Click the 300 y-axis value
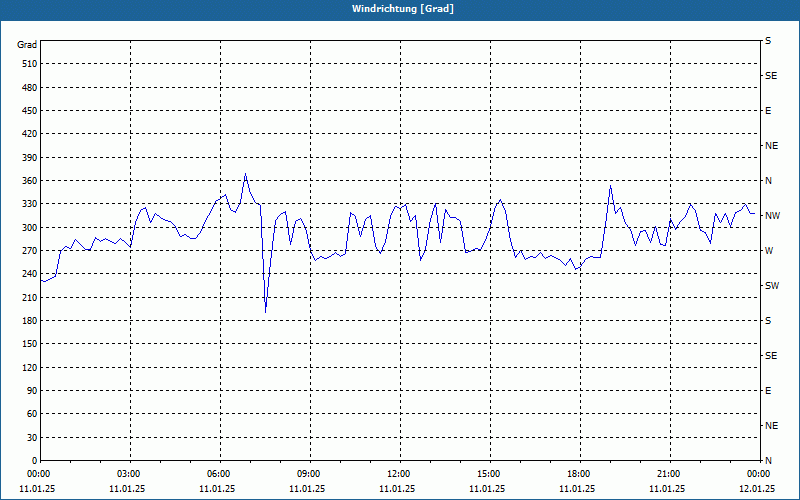 tap(30, 228)
